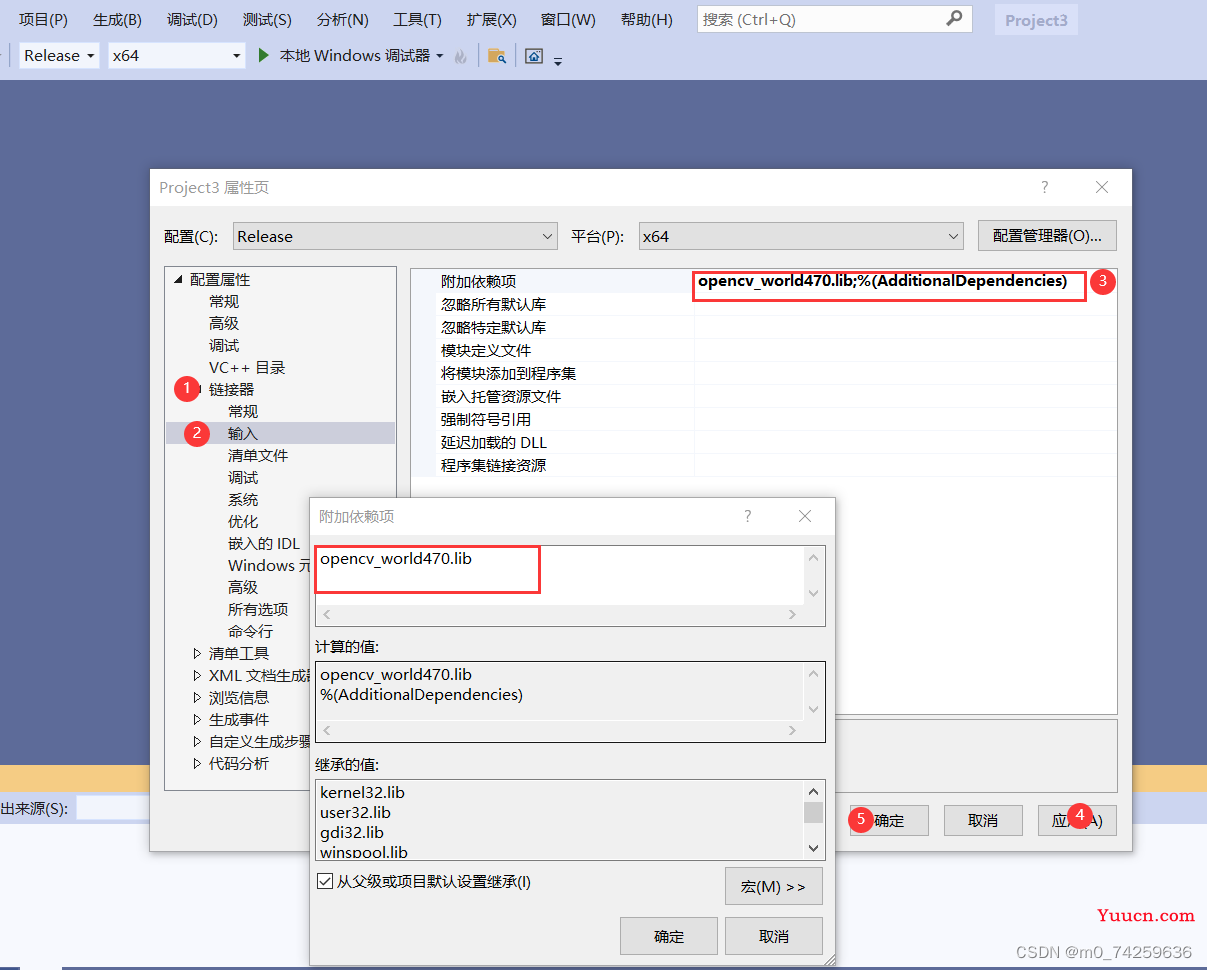This screenshot has height=970, width=1207.
Task: Click the ? help icon of 附加依赖项 dialog
Action: (747, 516)
